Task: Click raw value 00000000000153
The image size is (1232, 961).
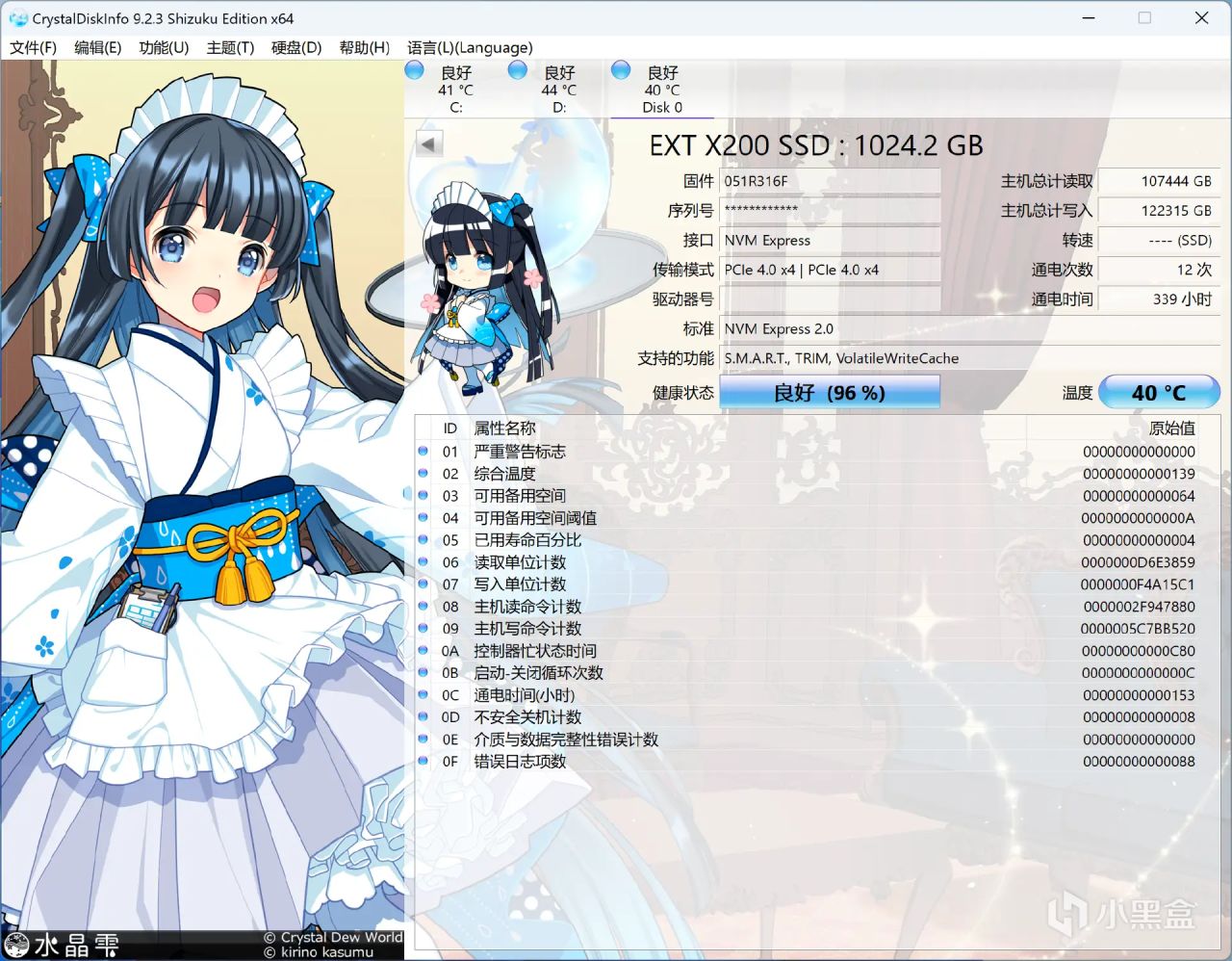Action: [1139, 695]
